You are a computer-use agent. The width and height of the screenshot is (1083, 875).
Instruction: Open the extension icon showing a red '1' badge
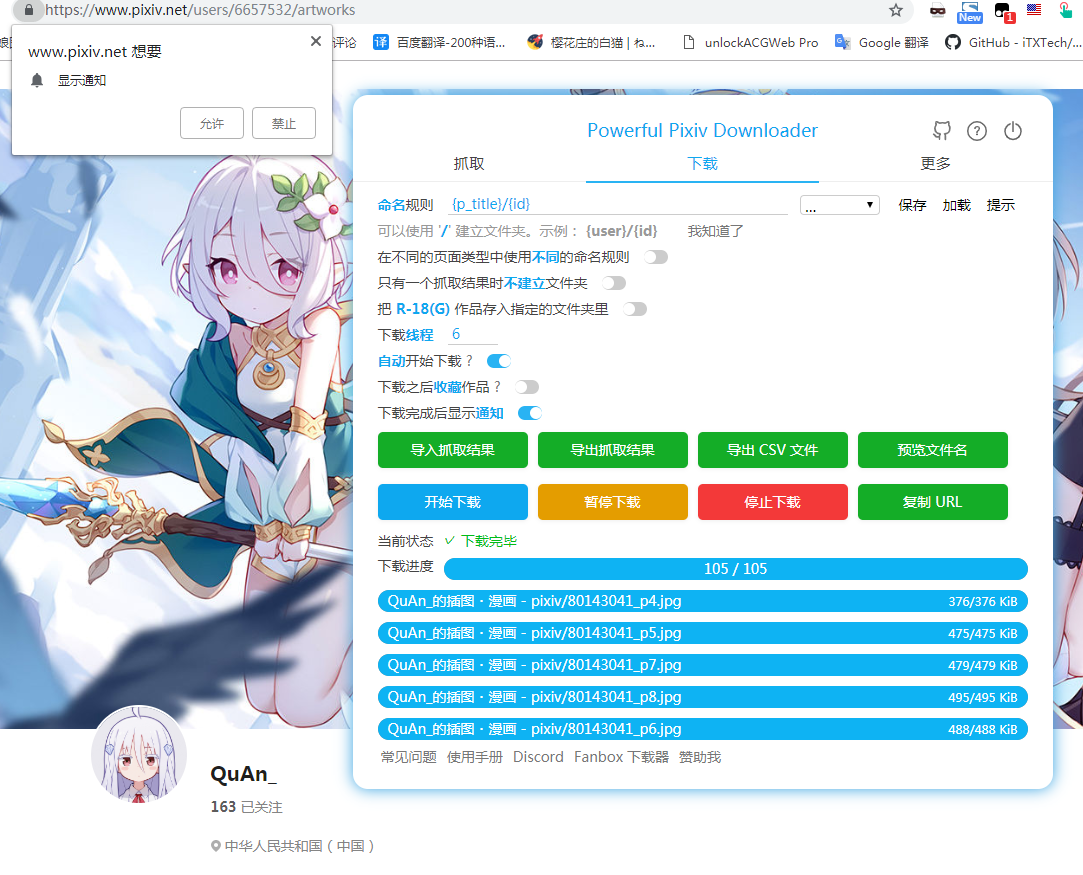click(x=1002, y=11)
